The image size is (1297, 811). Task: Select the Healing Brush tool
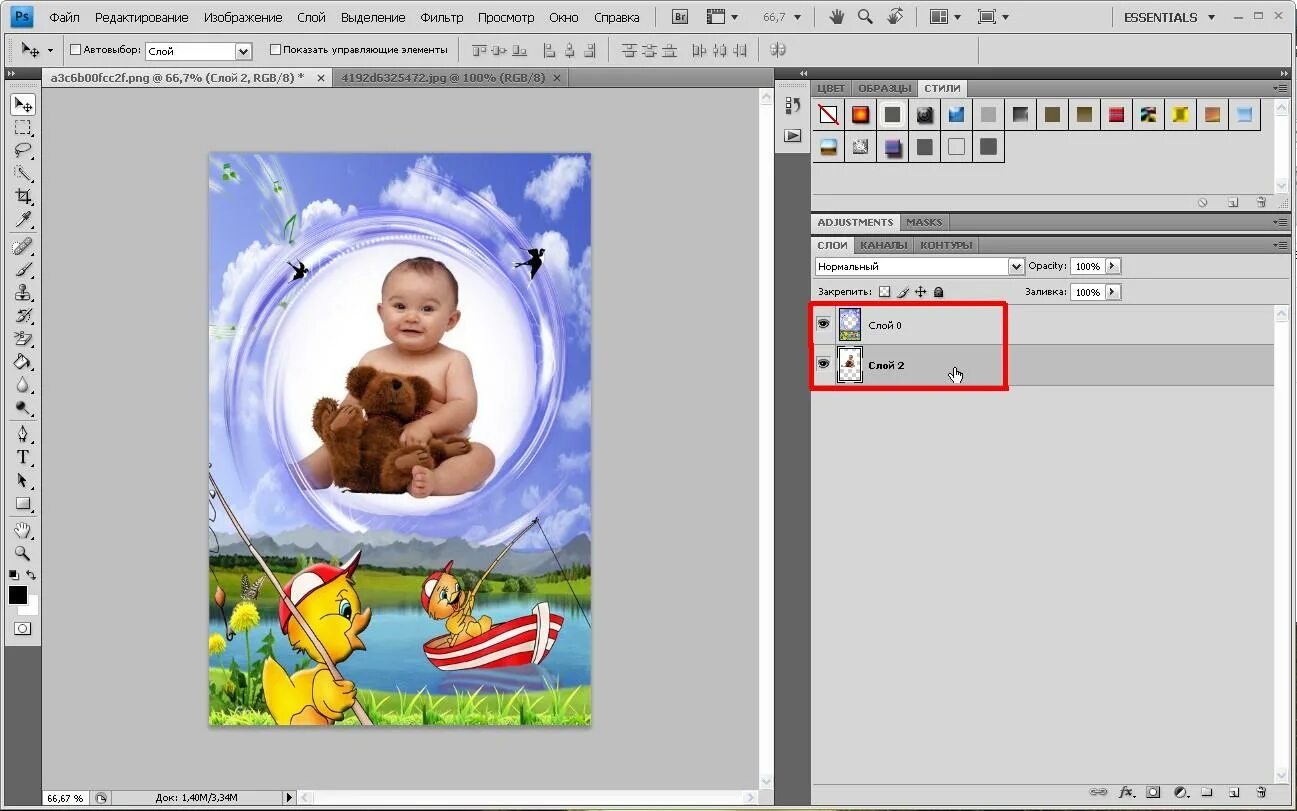click(x=22, y=246)
